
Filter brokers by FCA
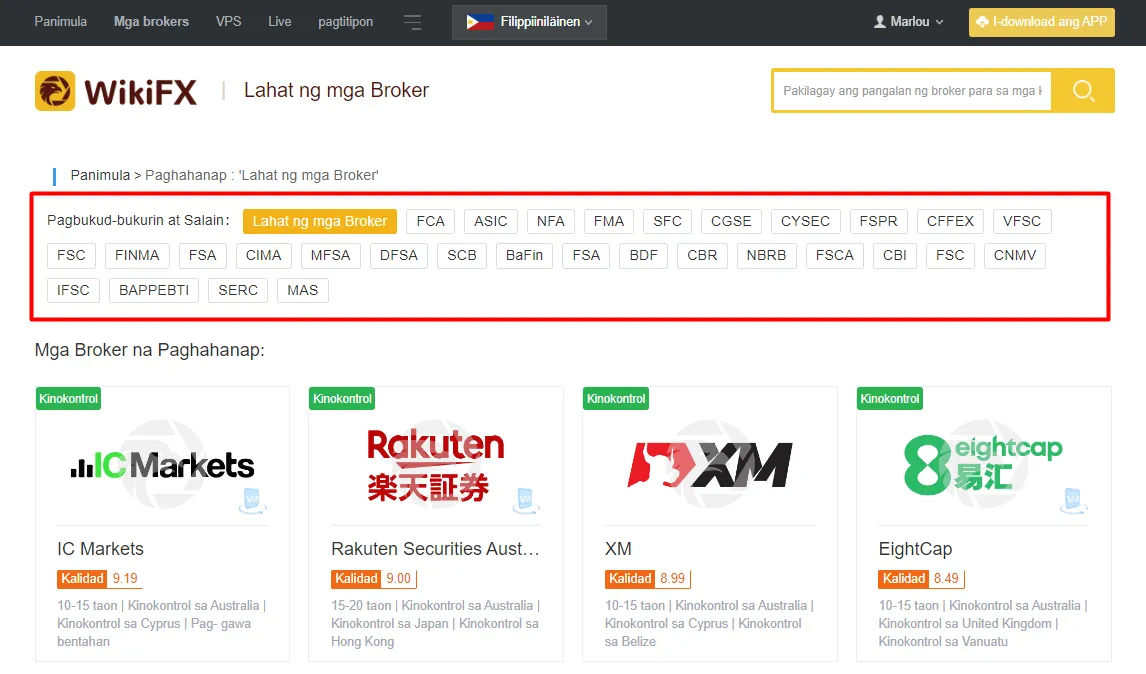click(x=430, y=221)
